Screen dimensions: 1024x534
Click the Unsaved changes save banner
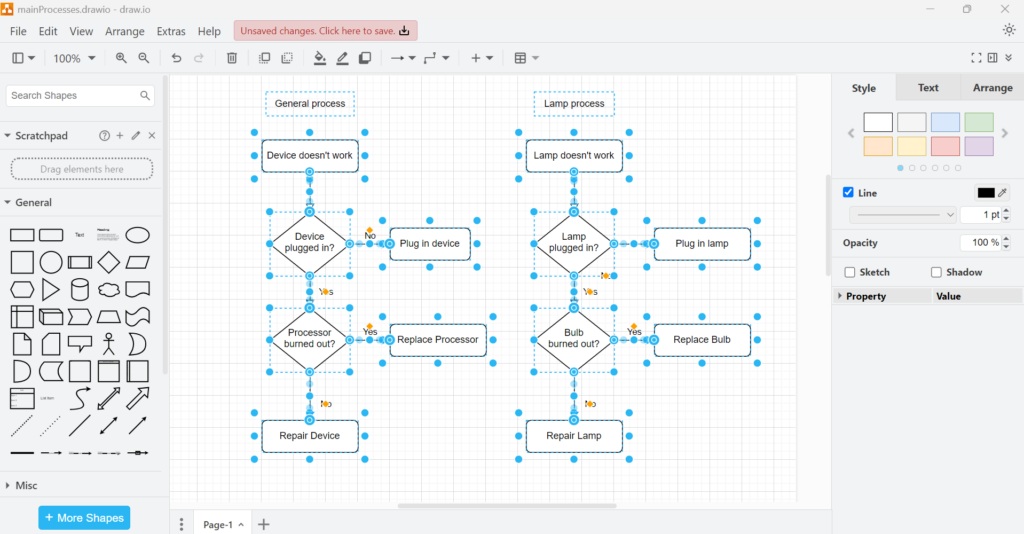pos(326,31)
